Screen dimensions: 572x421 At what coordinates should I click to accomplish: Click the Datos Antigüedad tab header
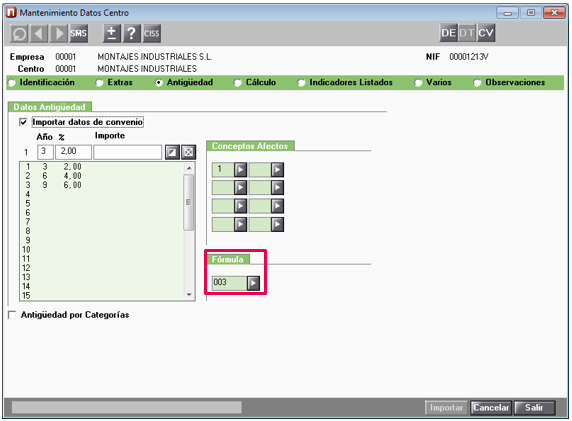(50, 107)
